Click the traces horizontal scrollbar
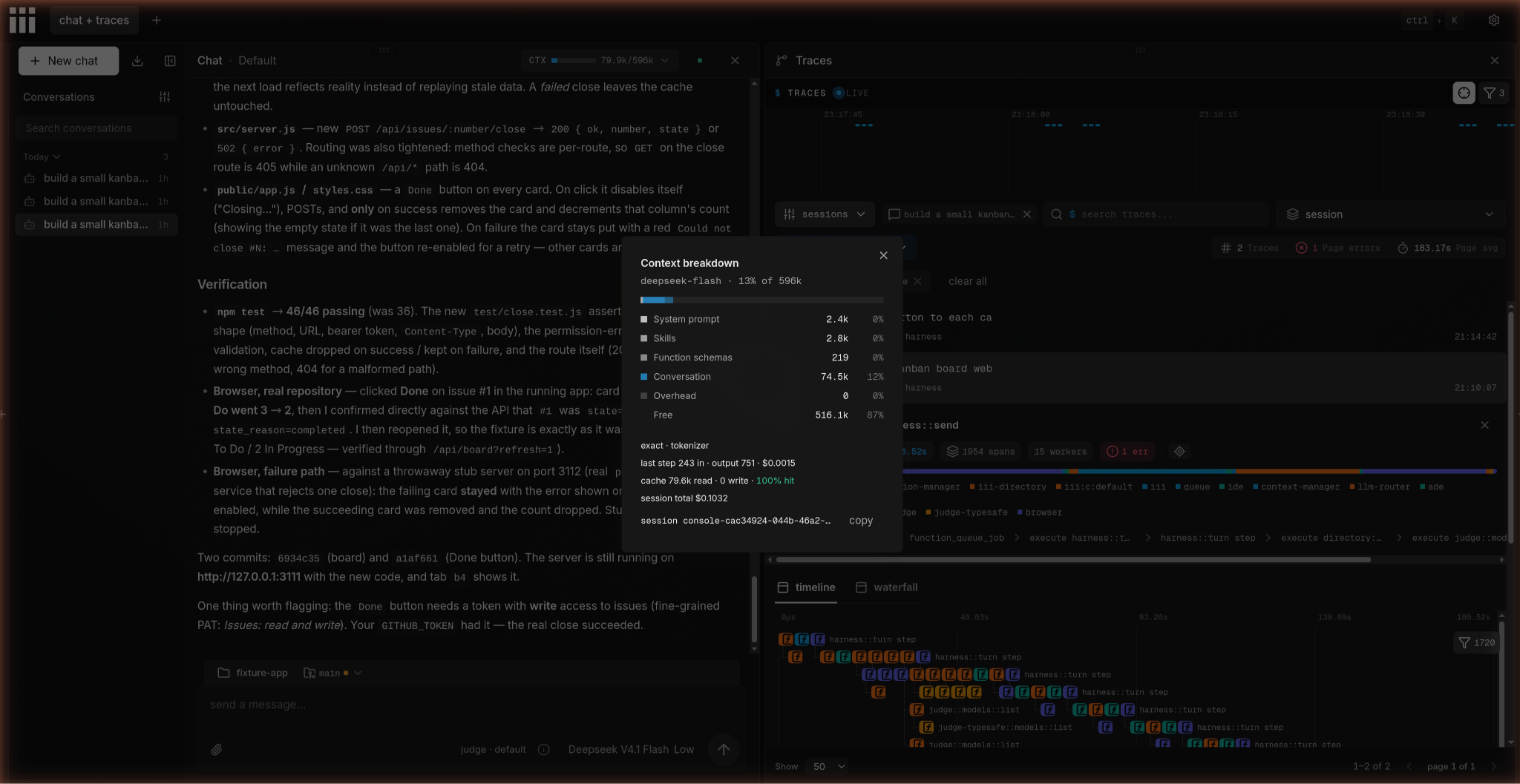The width and height of the screenshot is (1520, 784). [1072, 560]
